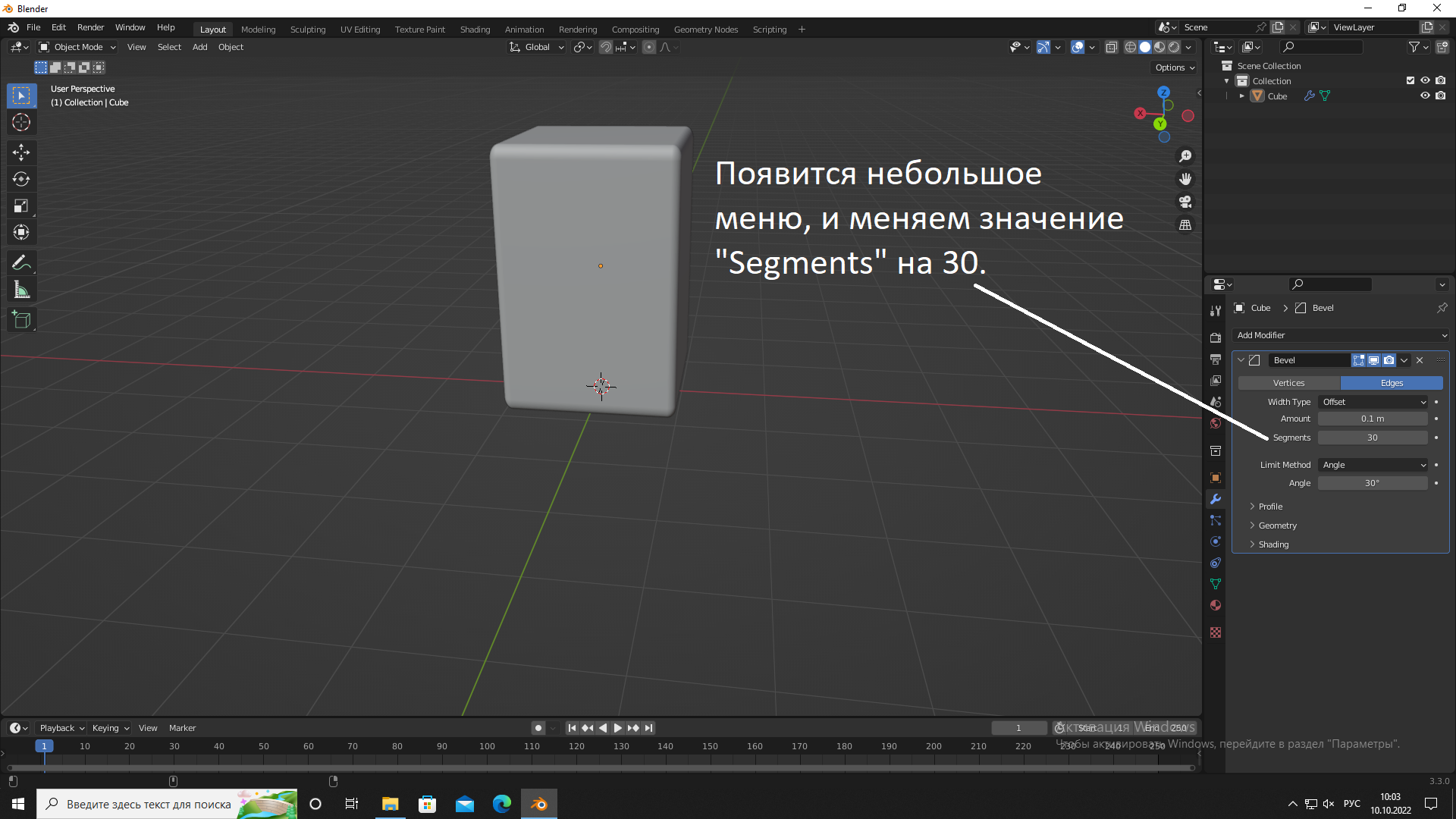Click the Amount 0.1 m field

[x=1373, y=419]
